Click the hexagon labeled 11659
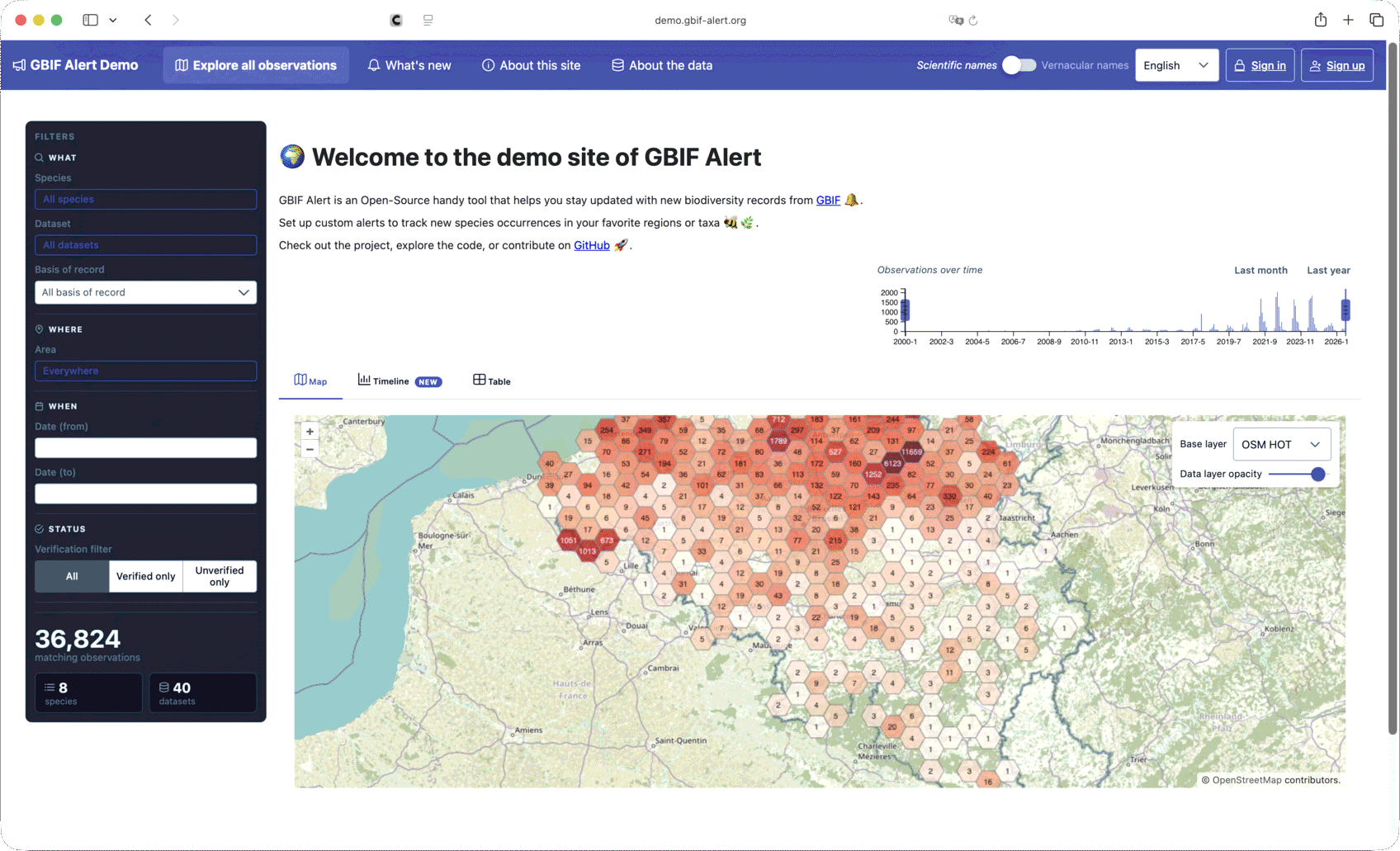Viewport: 1400px width, 851px height. point(911,452)
